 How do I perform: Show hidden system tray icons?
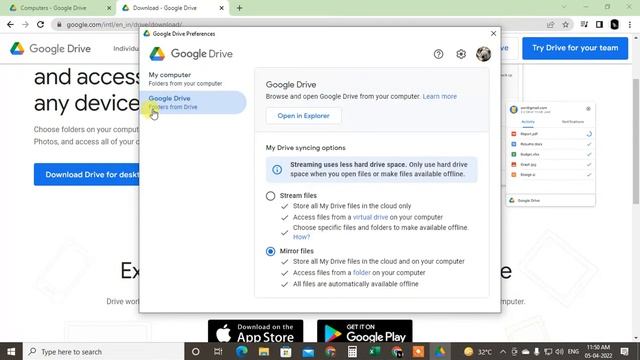pyautogui.click(x=503, y=351)
